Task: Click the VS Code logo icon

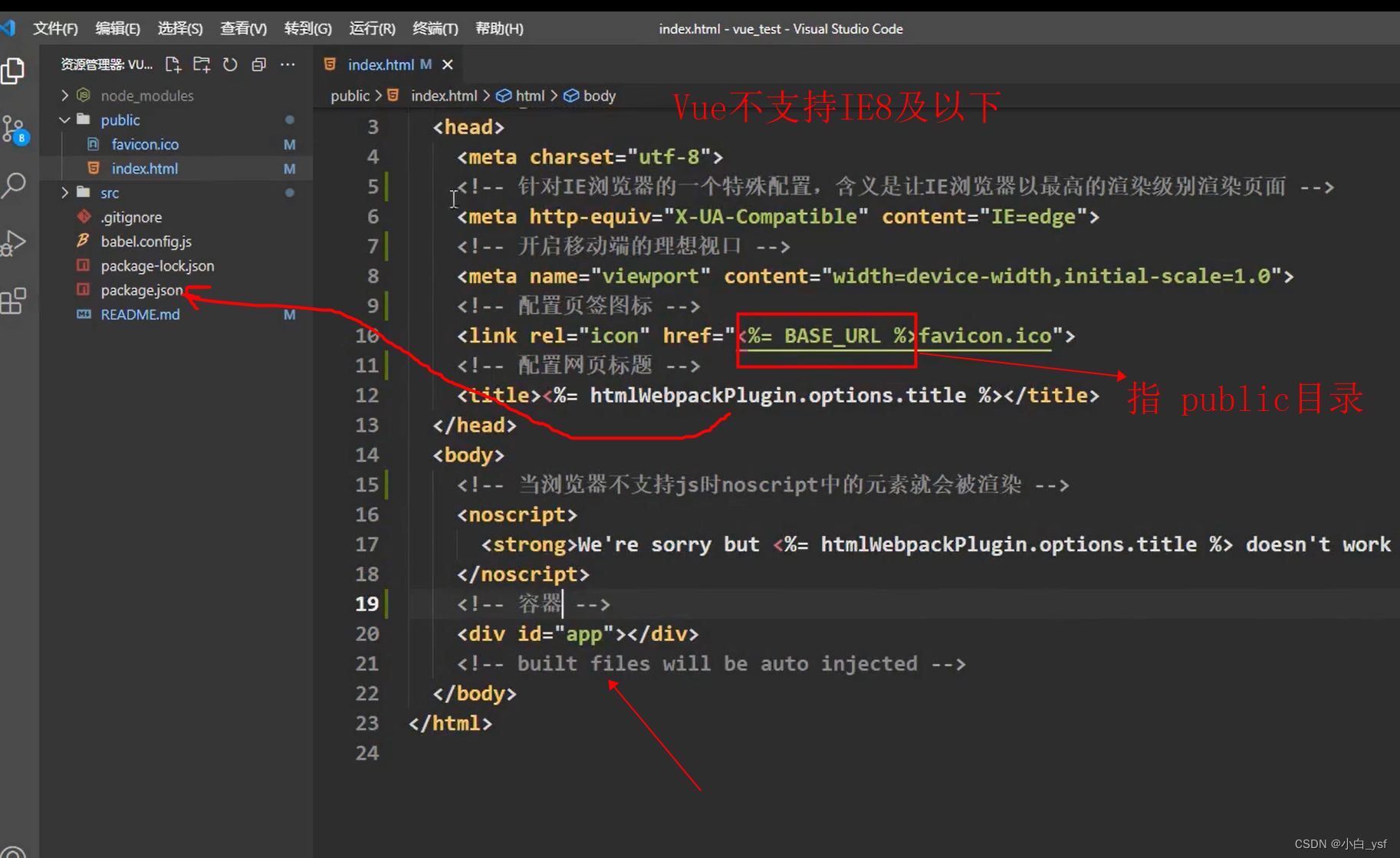Action: [x=8, y=28]
